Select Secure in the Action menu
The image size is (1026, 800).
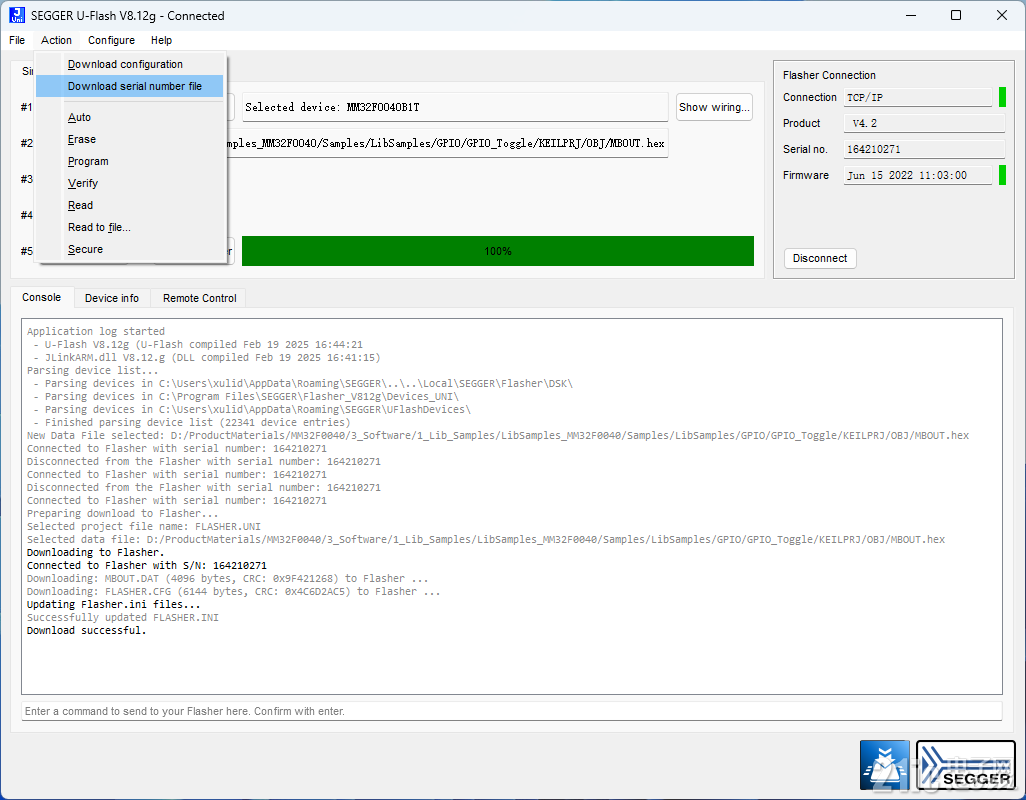pyautogui.click(x=130, y=249)
